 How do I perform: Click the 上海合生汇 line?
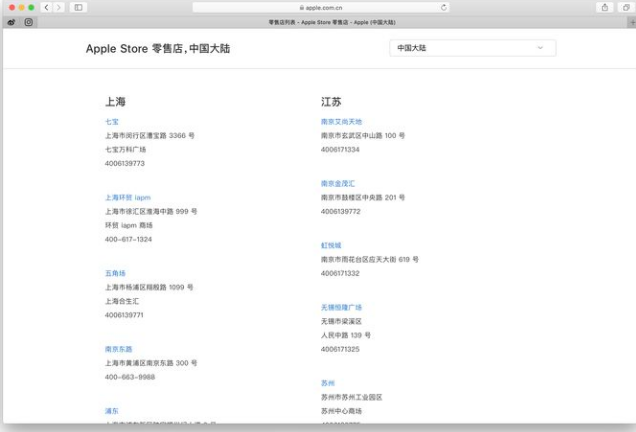122,301
